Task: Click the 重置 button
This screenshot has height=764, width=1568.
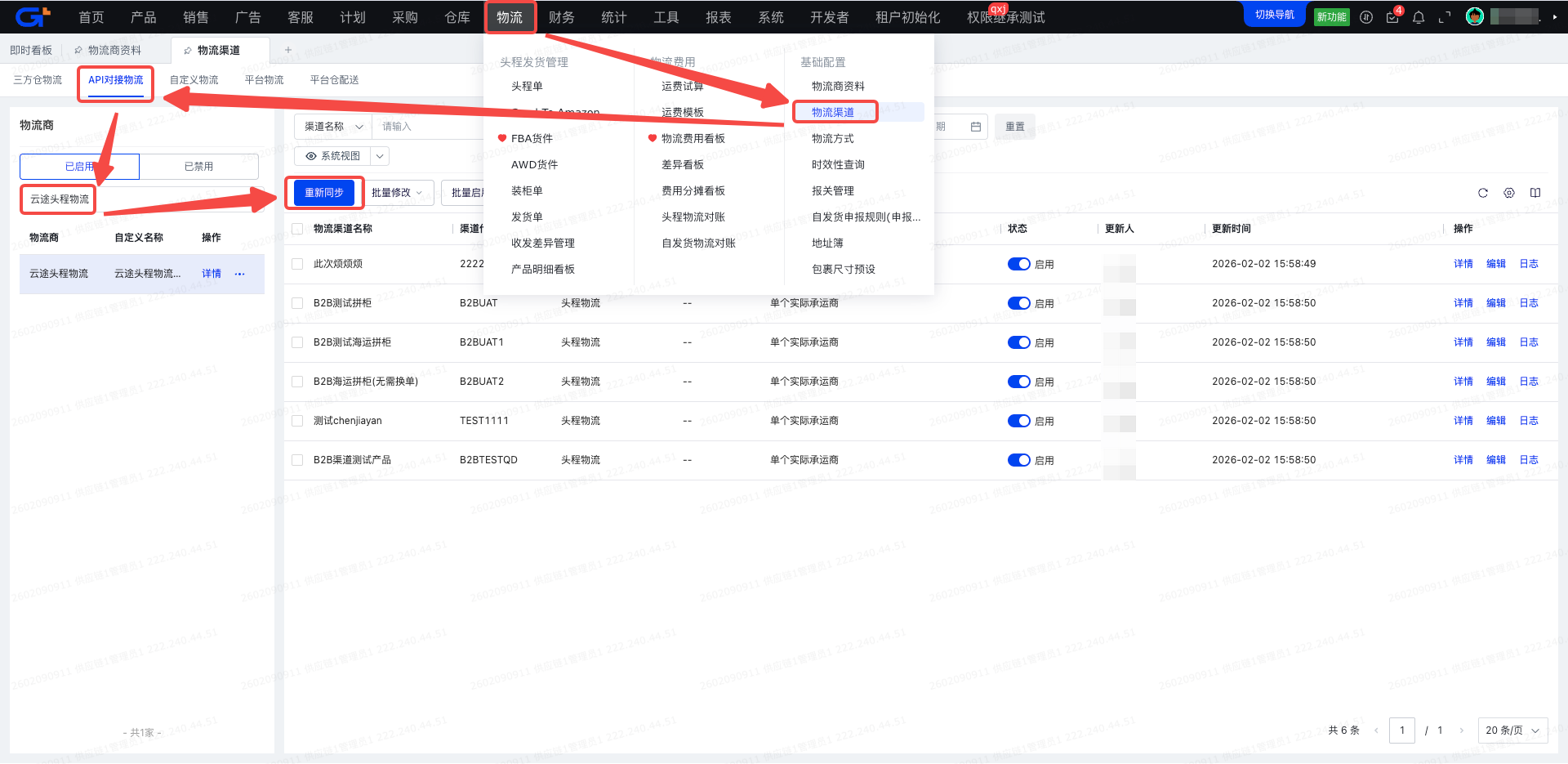Action: click(x=1015, y=127)
